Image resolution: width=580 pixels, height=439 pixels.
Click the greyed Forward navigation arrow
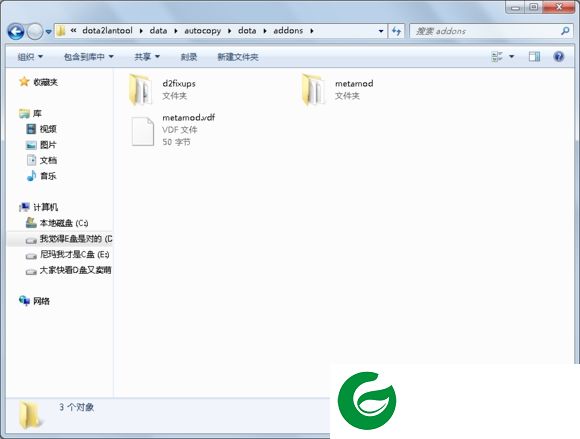[35, 31]
